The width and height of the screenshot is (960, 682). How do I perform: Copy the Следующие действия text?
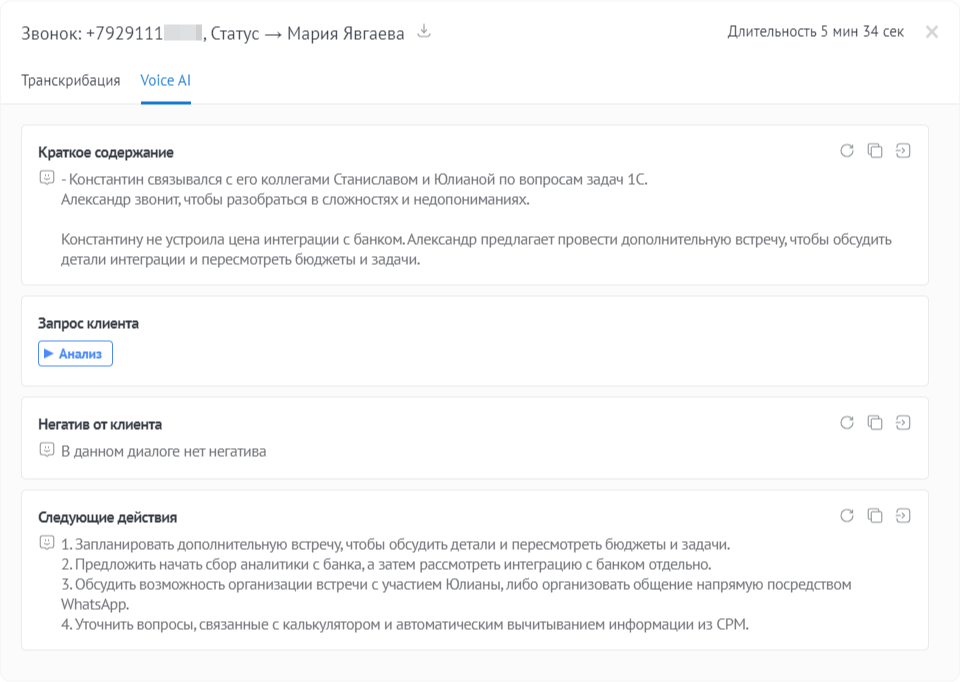click(875, 515)
